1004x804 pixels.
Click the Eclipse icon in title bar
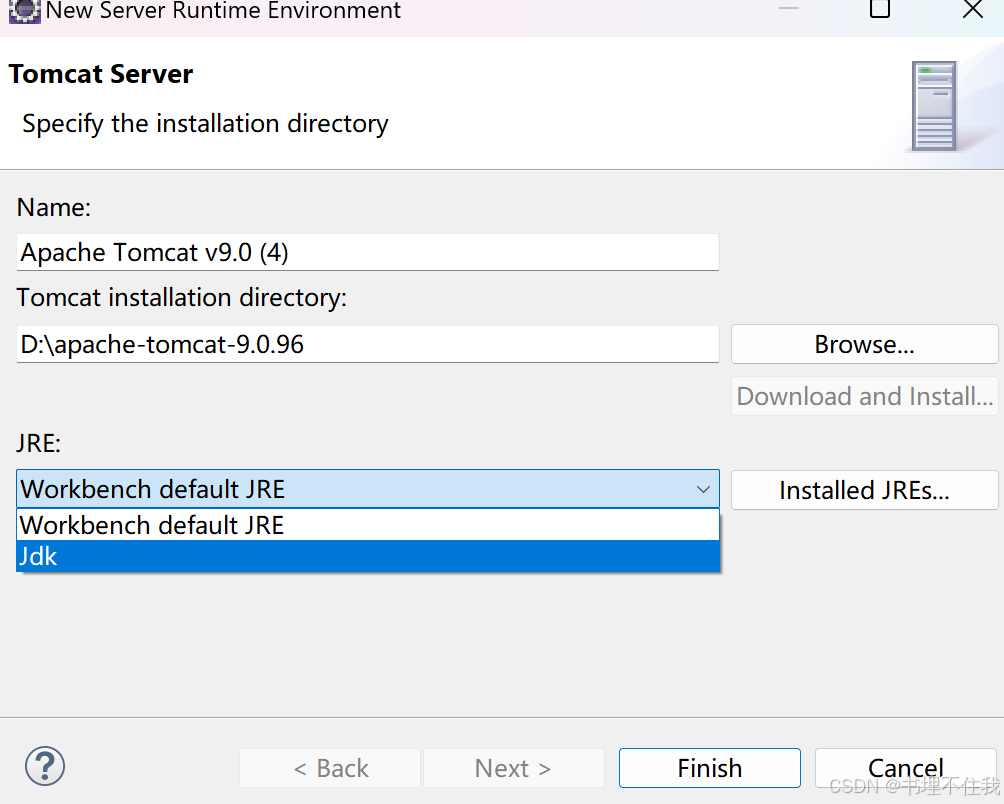[24, 11]
